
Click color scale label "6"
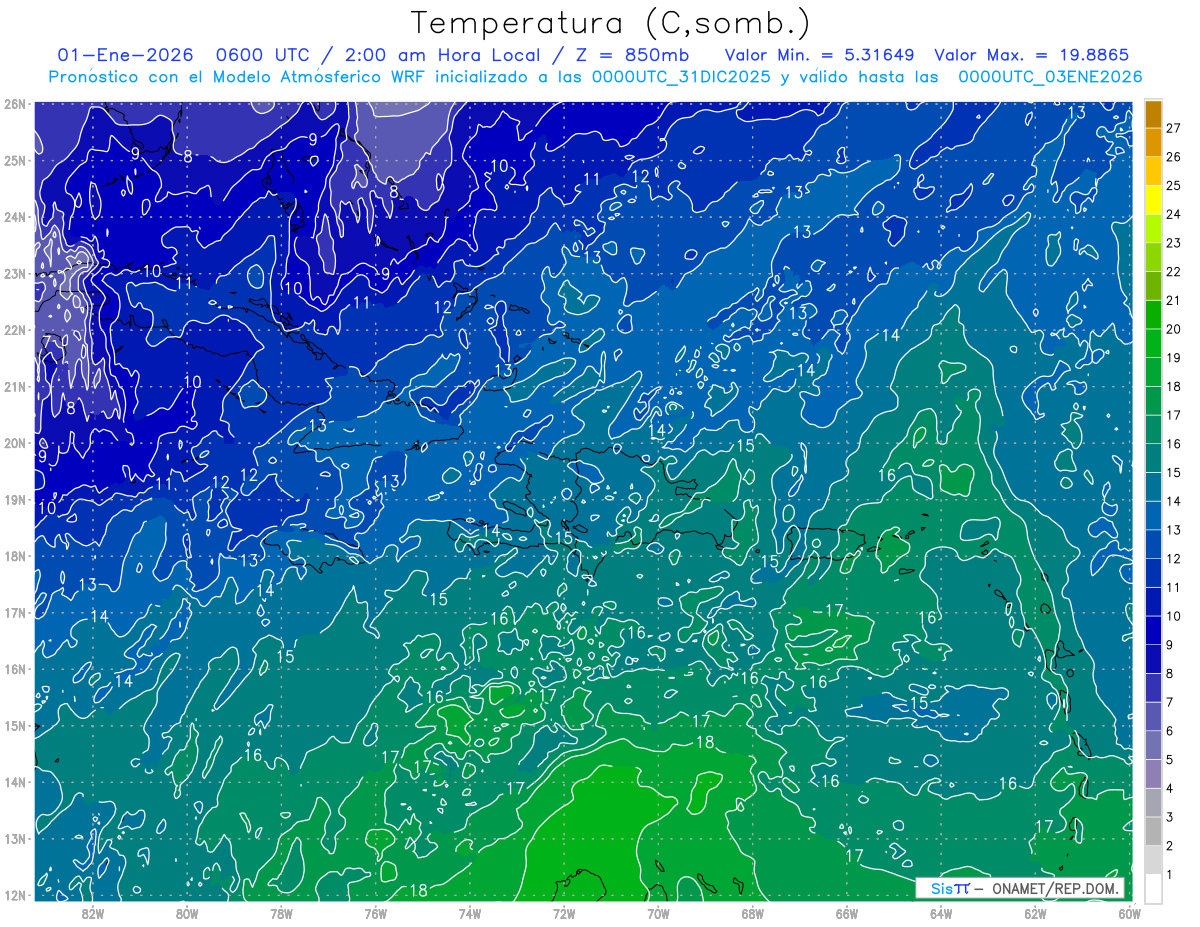click(x=1169, y=731)
